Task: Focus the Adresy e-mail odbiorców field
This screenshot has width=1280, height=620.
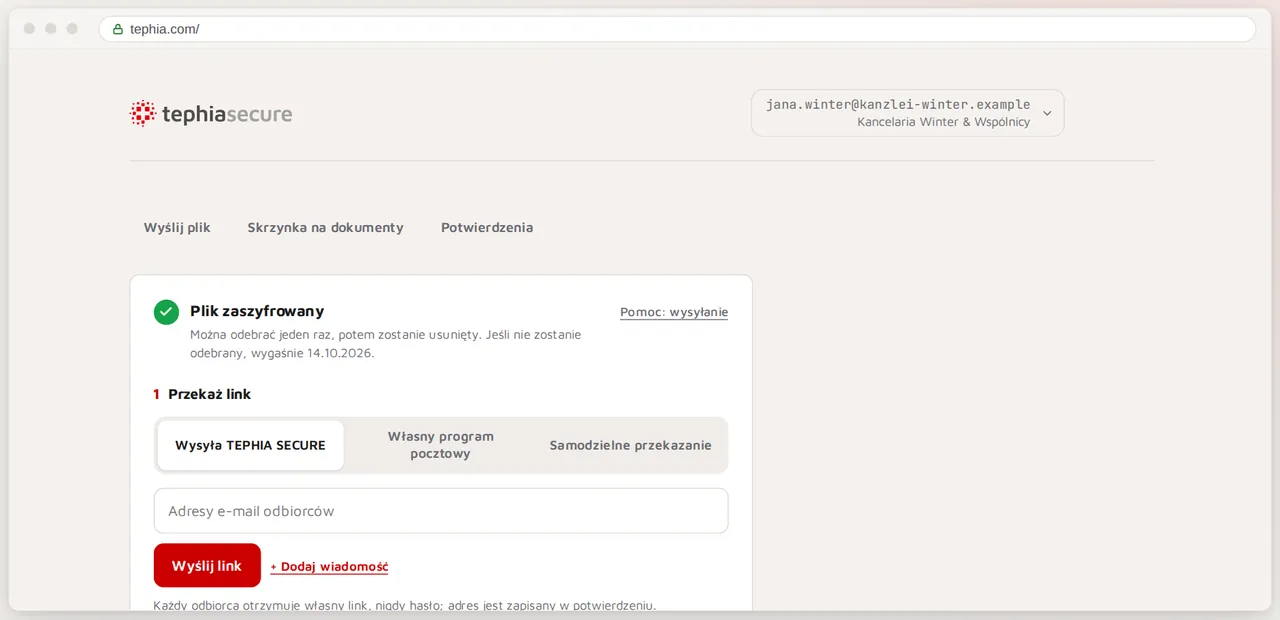Action: [x=441, y=511]
